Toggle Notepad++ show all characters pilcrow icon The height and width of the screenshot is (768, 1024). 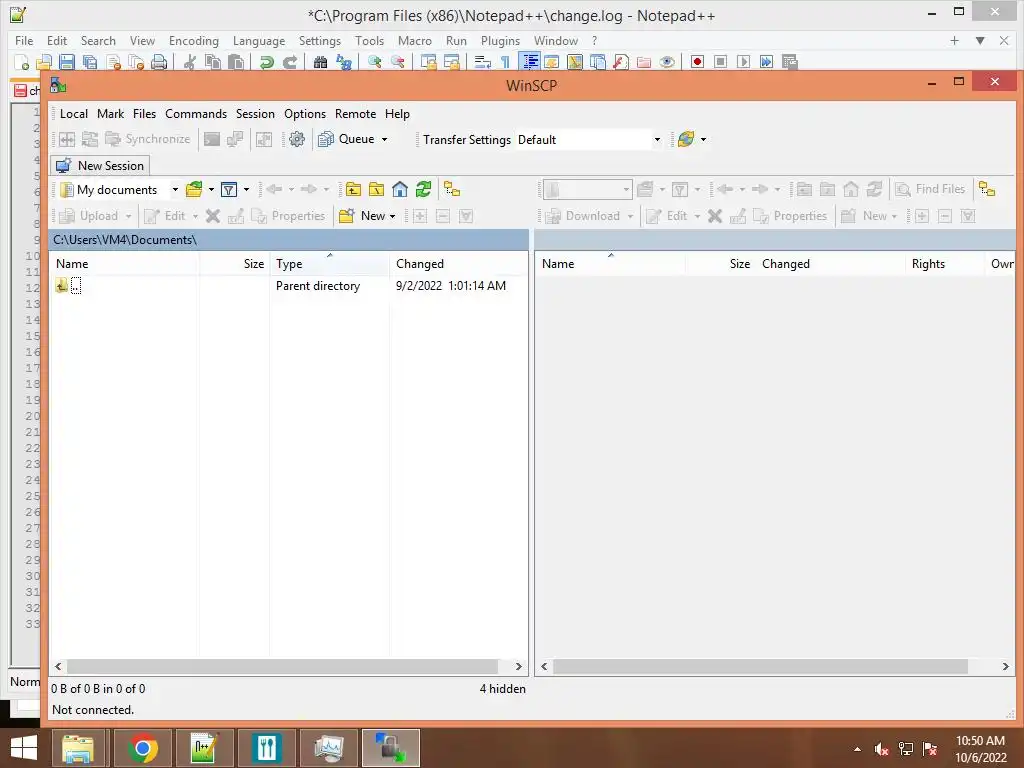point(505,62)
